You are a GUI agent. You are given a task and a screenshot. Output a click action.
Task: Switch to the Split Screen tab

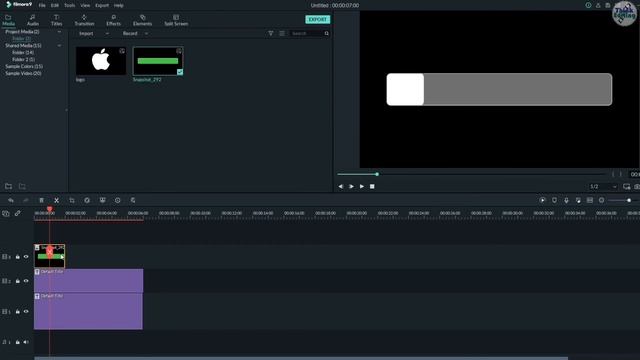coord(176,20)
